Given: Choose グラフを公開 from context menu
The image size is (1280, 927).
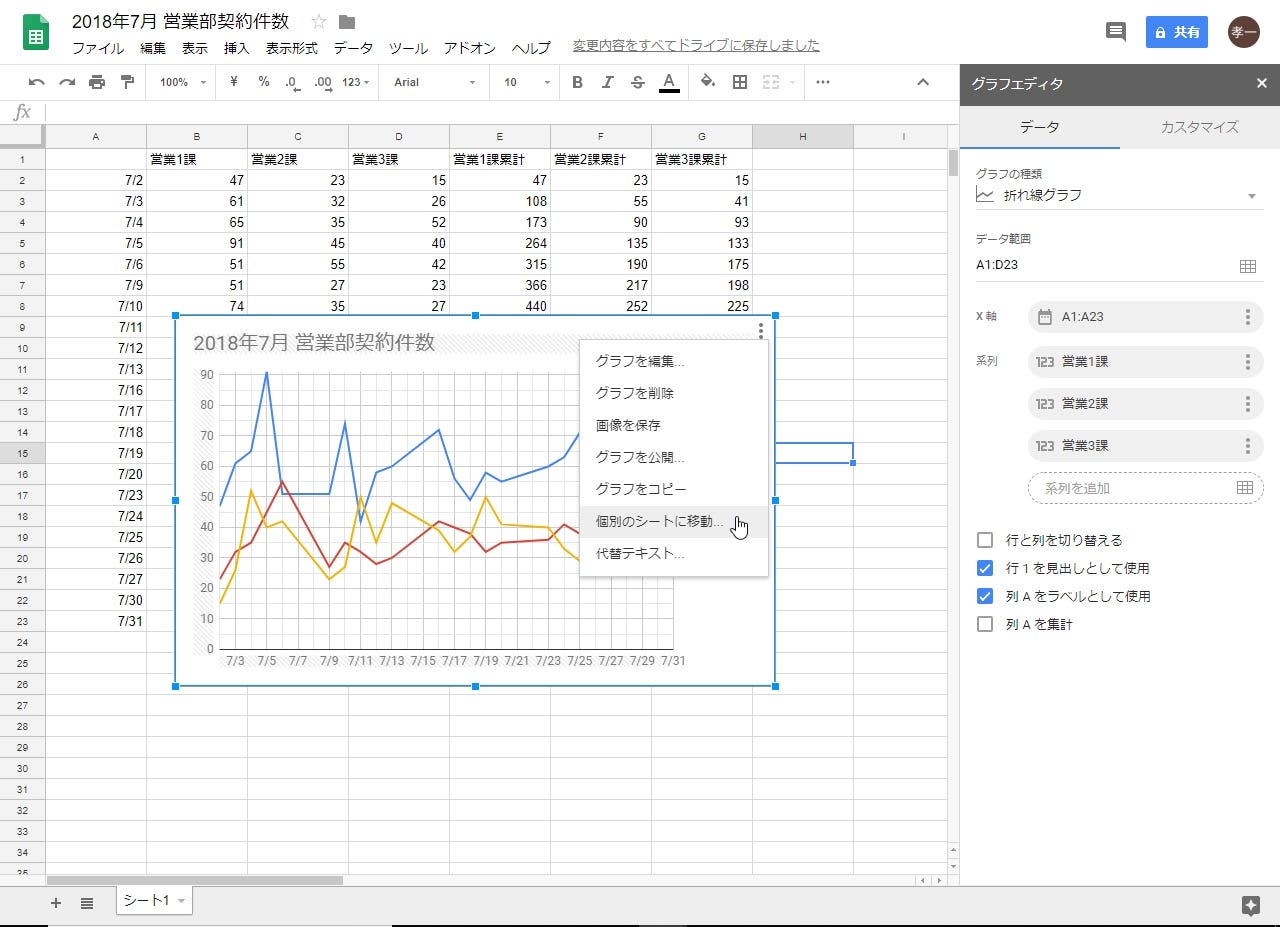Looking at the screenshot, I should (674, 457).
